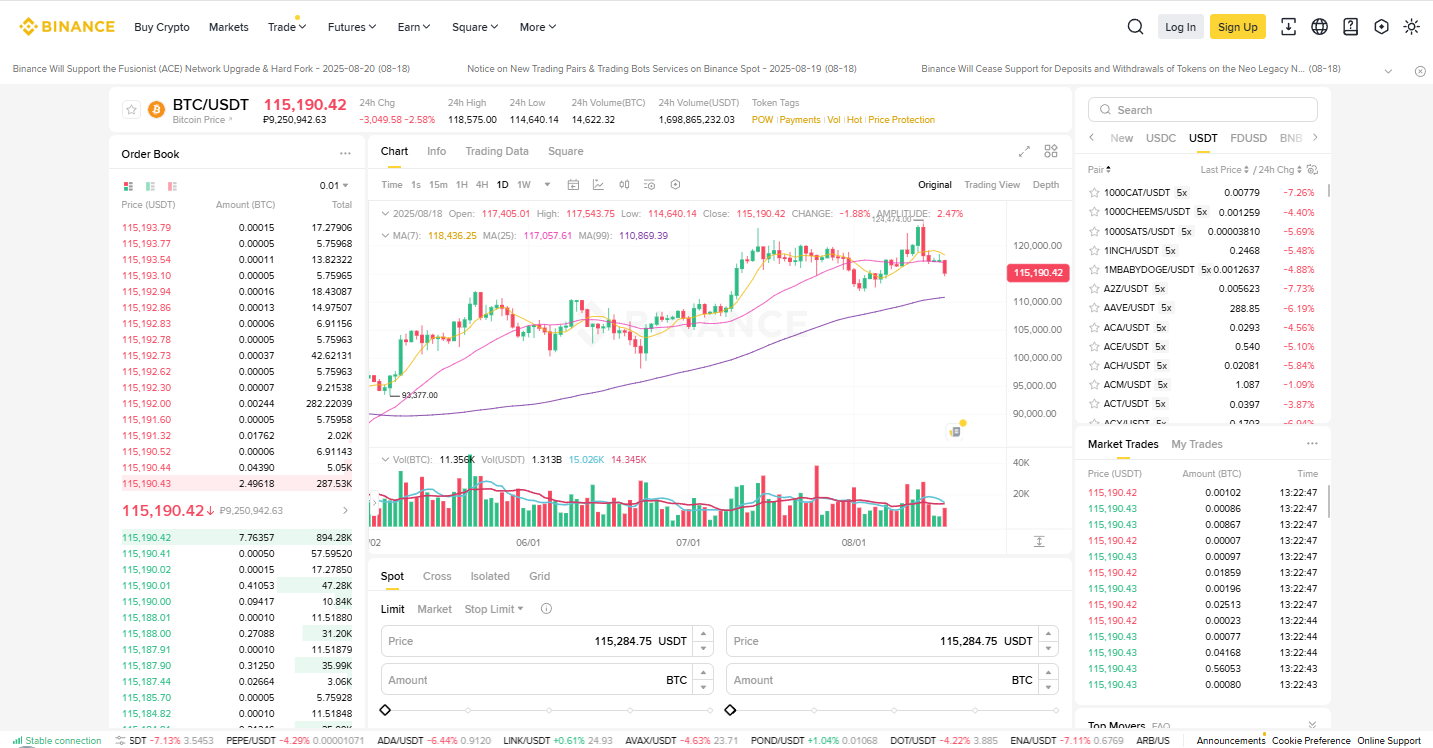This screenshot has height=748, width=1433.
Task: Reset chart scale button below price axis
Action: click(x=1039, y=541)
